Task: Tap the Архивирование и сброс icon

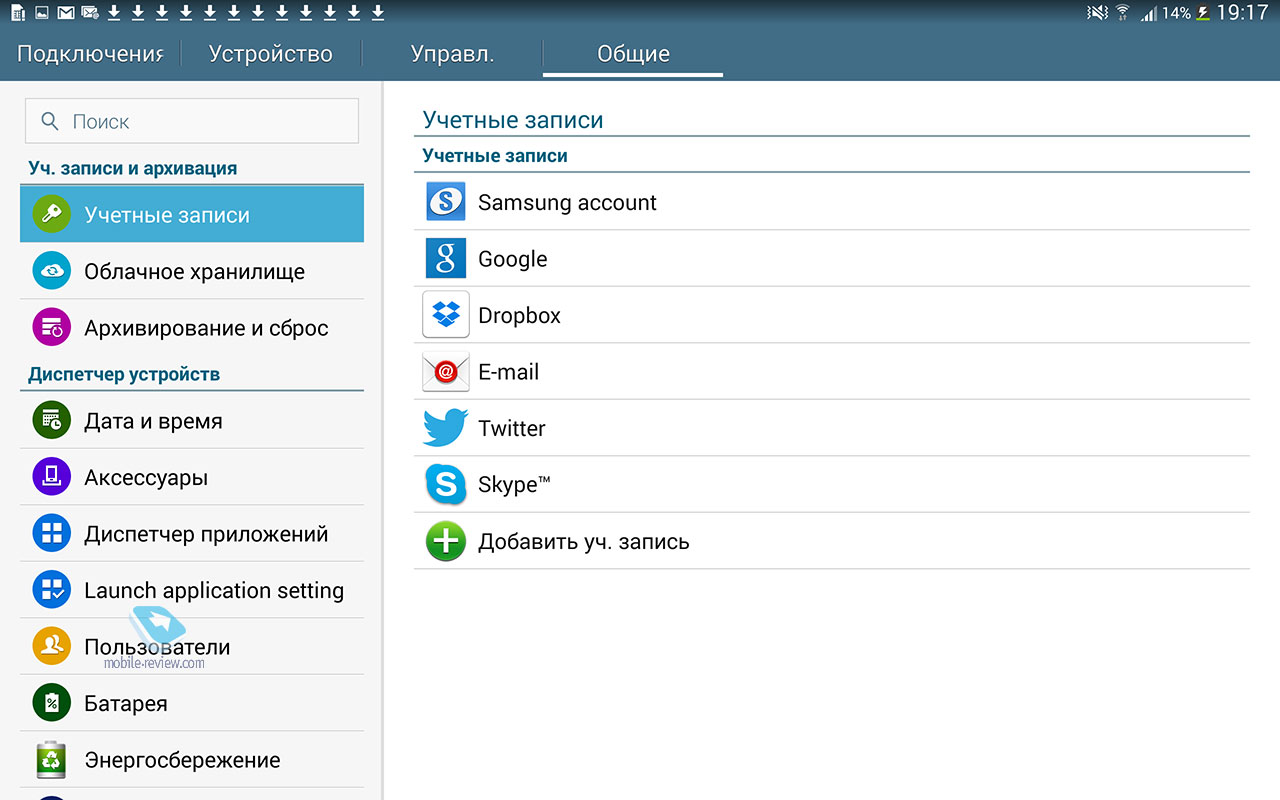Action: tap(51, 327)
